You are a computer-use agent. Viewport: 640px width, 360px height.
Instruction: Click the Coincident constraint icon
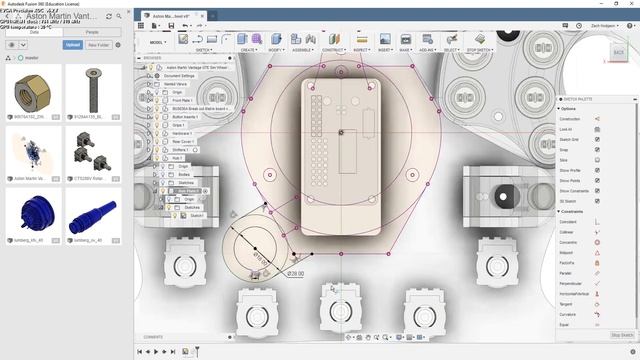(x=597, y=222)
